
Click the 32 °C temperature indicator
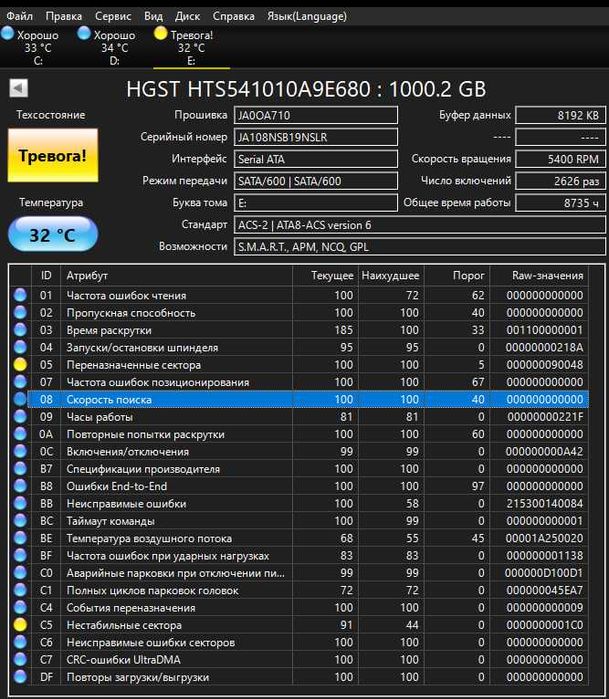(53, 235)
